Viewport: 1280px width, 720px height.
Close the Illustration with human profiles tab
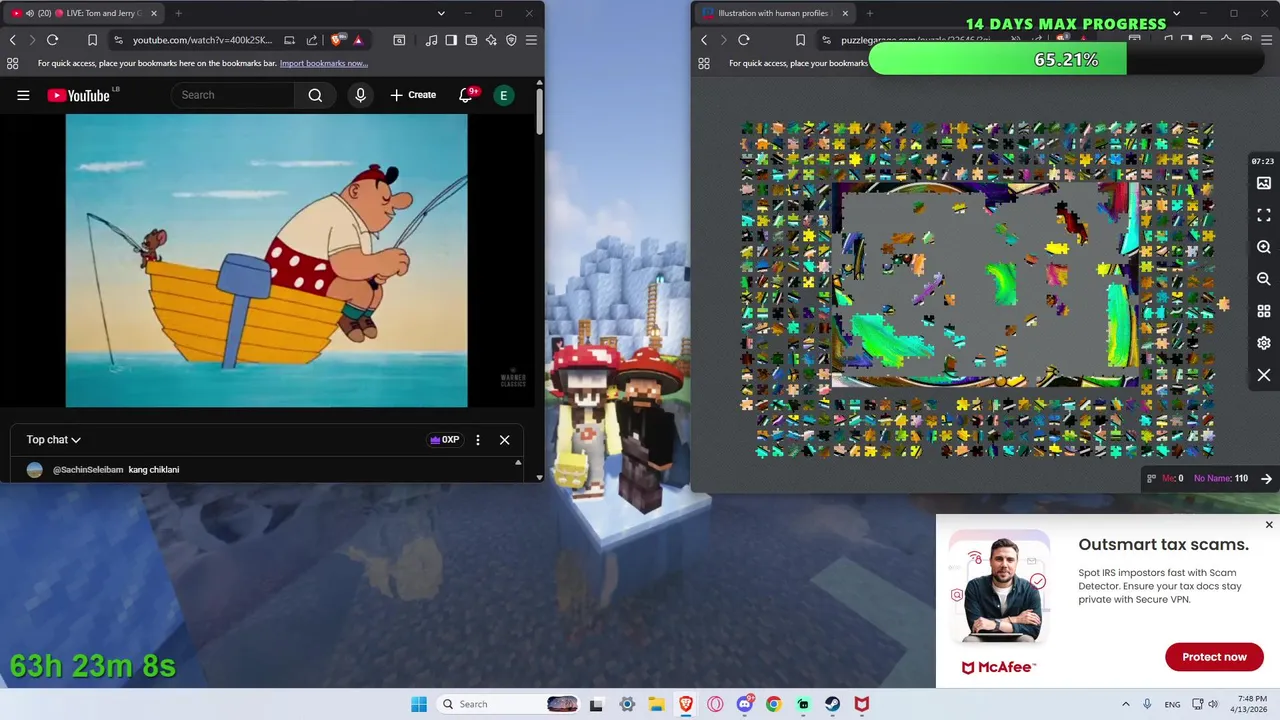(x=845, y=13)
